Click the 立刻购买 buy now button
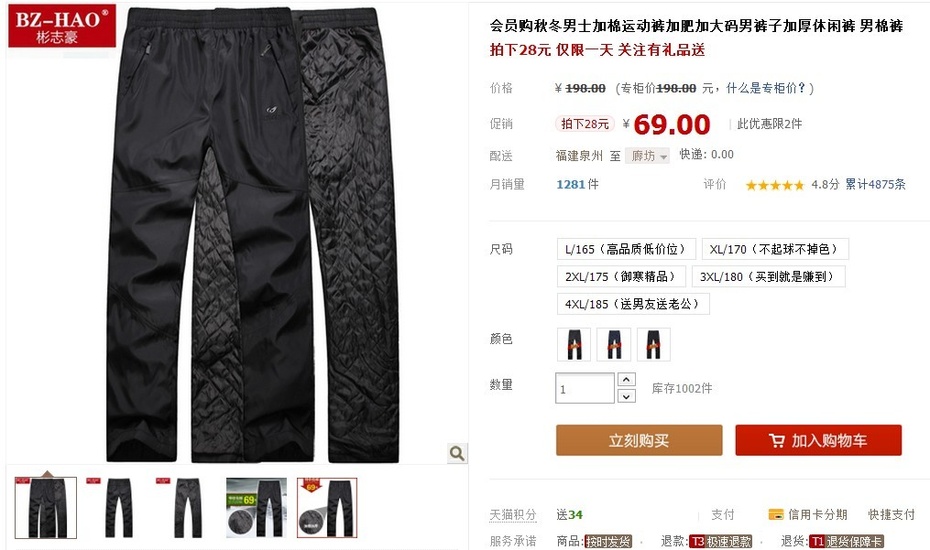 point(639,440)
